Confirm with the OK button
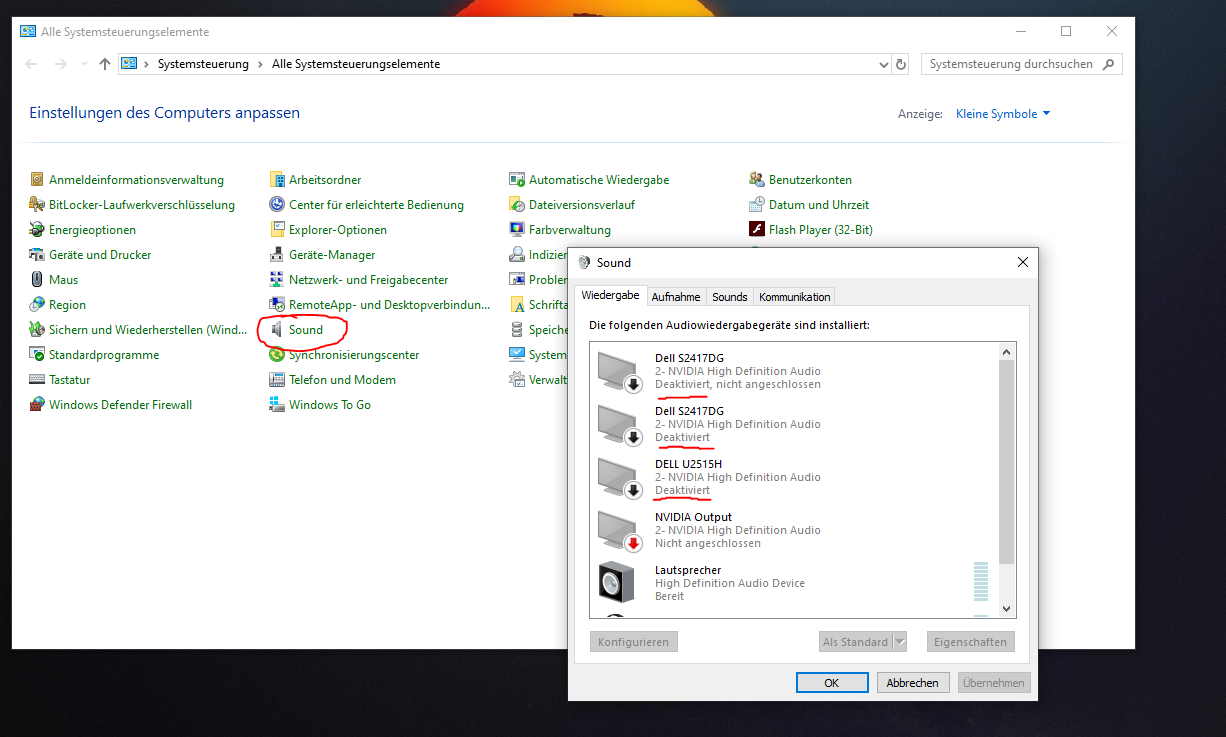 pyautogui.click(x=831, y=683)
